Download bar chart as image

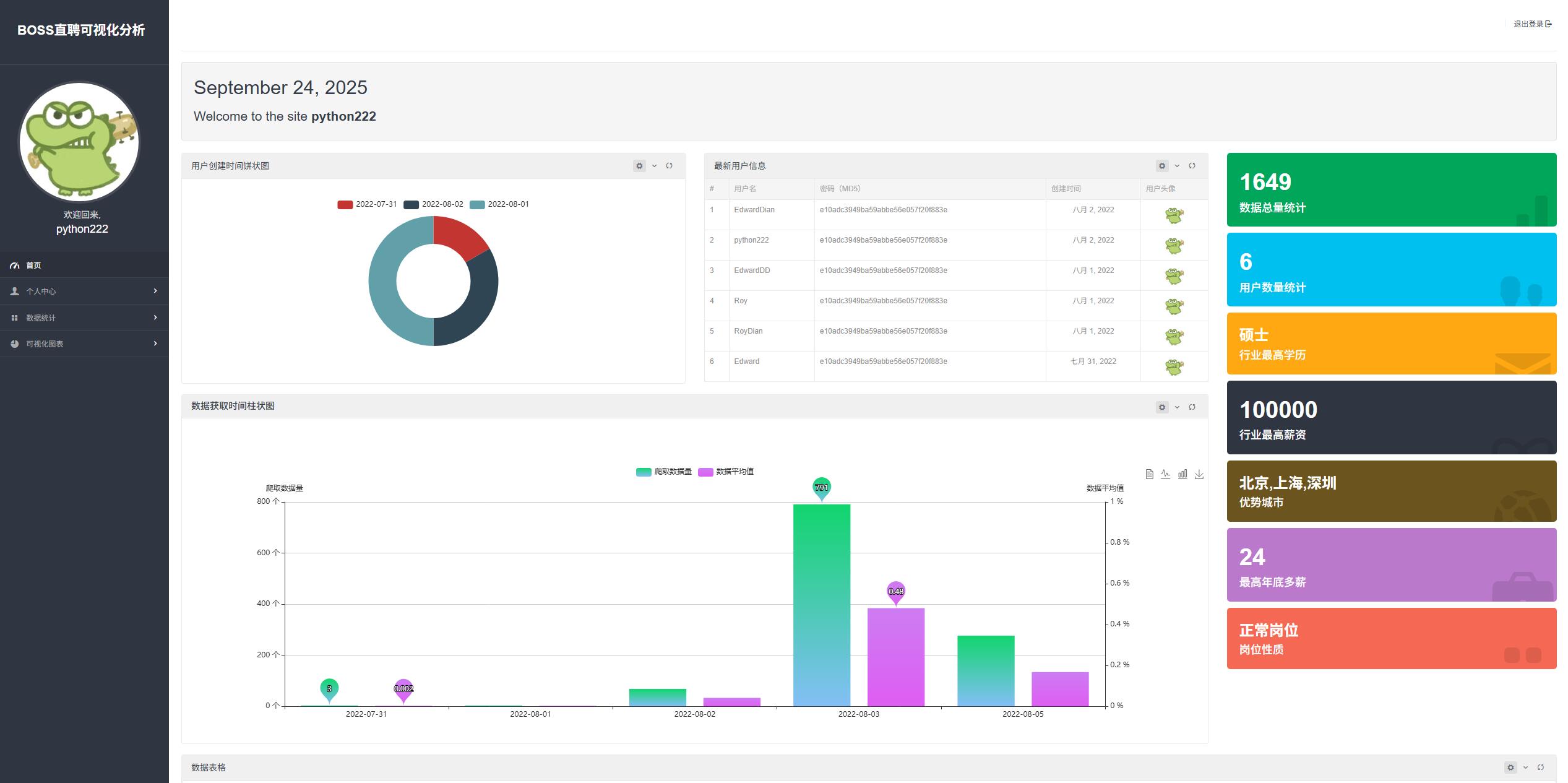click(1199, 474)
